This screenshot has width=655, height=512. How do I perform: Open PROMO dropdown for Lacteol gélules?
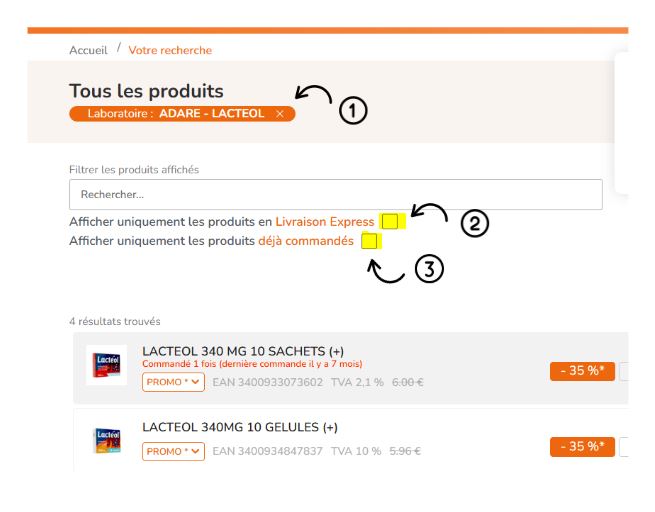click(x=174, y=451)
